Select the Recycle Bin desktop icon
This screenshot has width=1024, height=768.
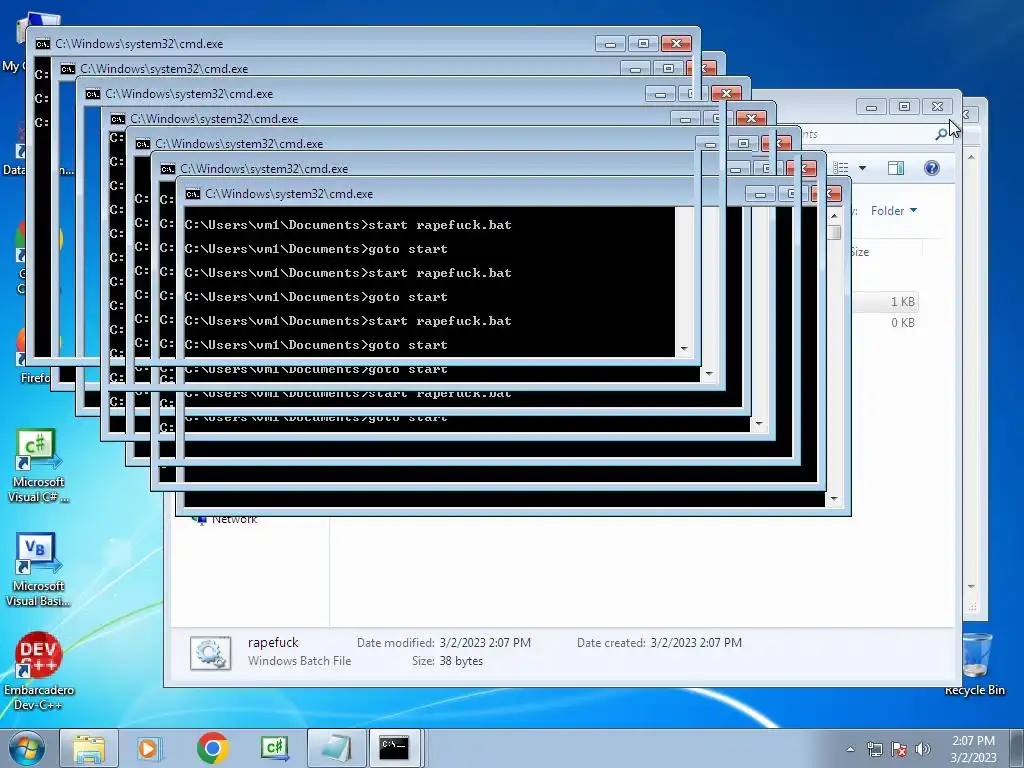tap(975, 665)
